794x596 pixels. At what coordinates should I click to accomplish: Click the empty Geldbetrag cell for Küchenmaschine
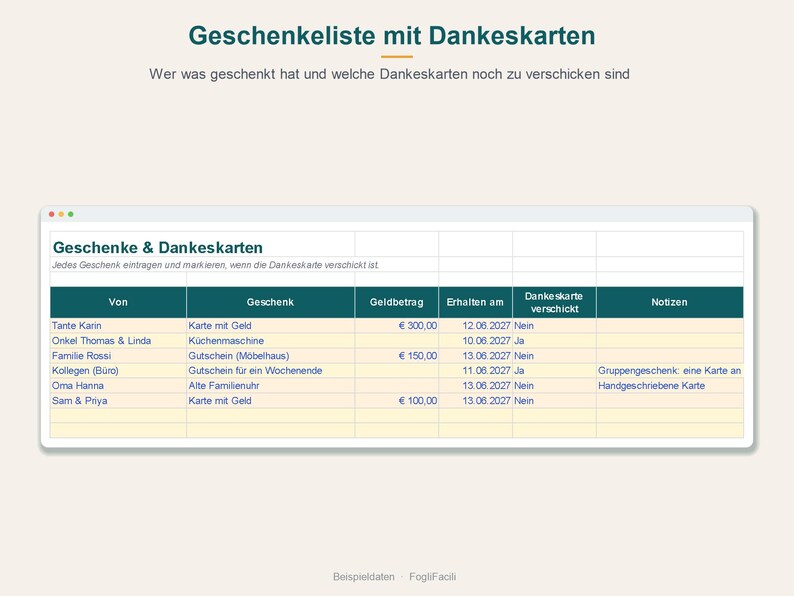396,341
